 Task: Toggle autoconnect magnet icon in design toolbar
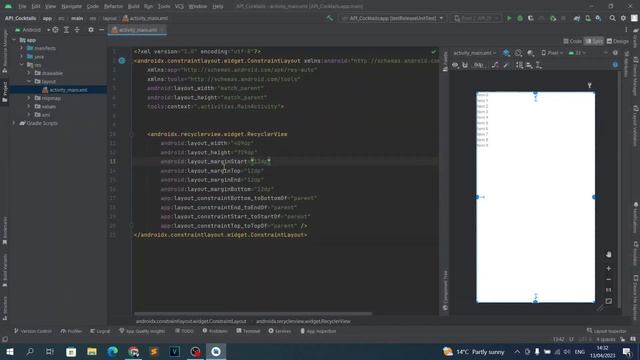(x=465, y=65)
